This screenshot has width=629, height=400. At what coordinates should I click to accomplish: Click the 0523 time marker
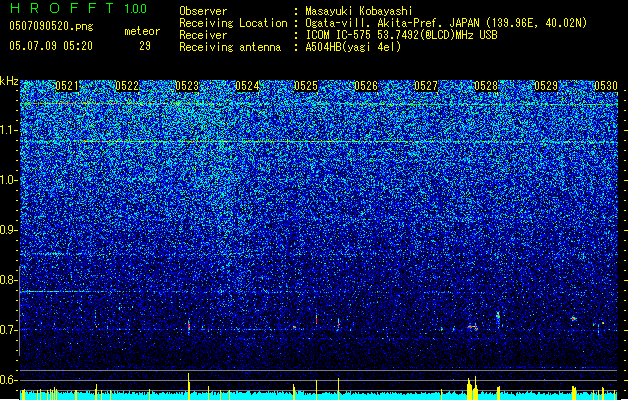(x=187, y=86)
